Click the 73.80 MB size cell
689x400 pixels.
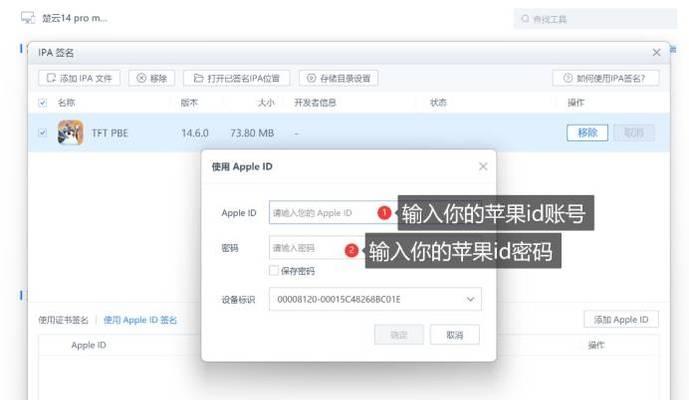252,133
